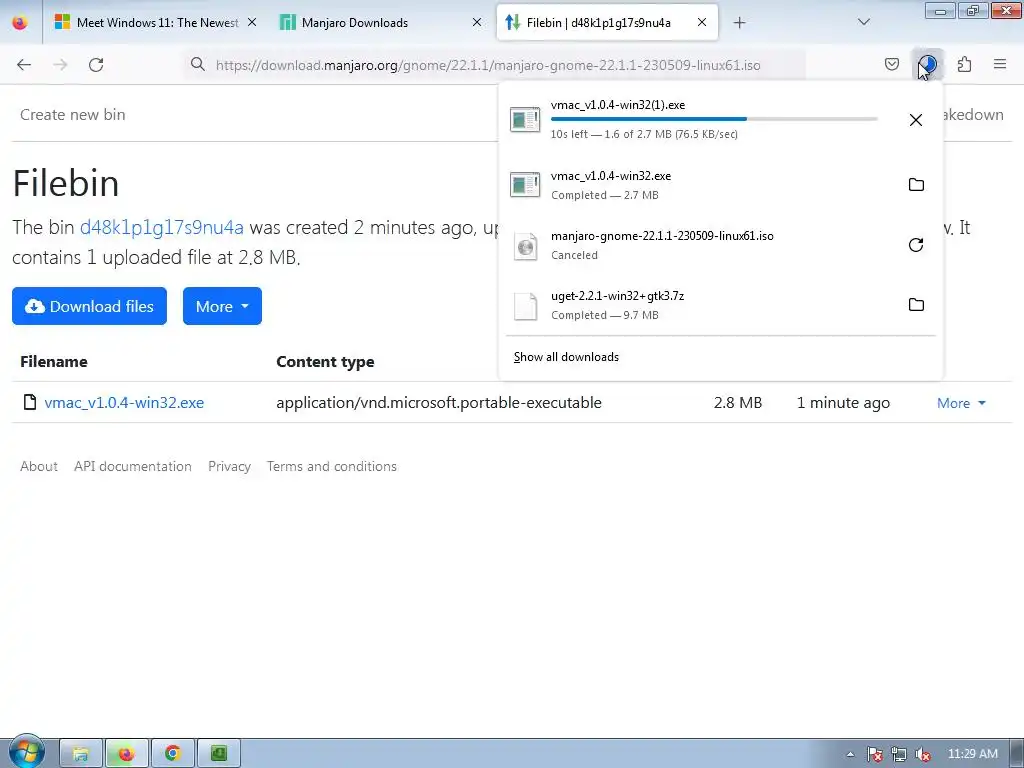Image resolution: width=1024 pixels, height=768 pixels.
Task: Cancel the vmac_v1.0.4-win32(1).exe download
Action: (916, 120)
